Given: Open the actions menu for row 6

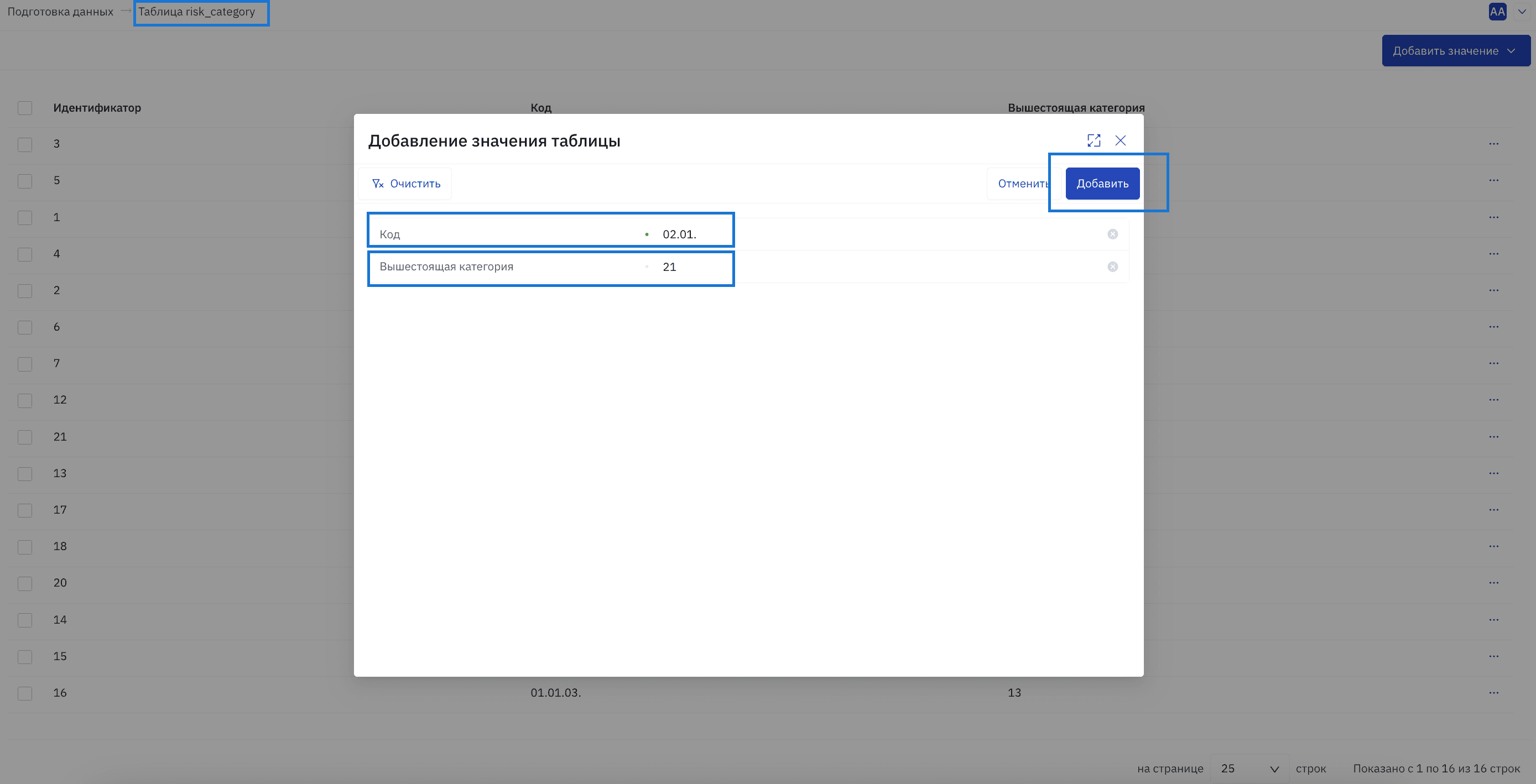Looking at the screenshot, I should (x=1493, y=327).
